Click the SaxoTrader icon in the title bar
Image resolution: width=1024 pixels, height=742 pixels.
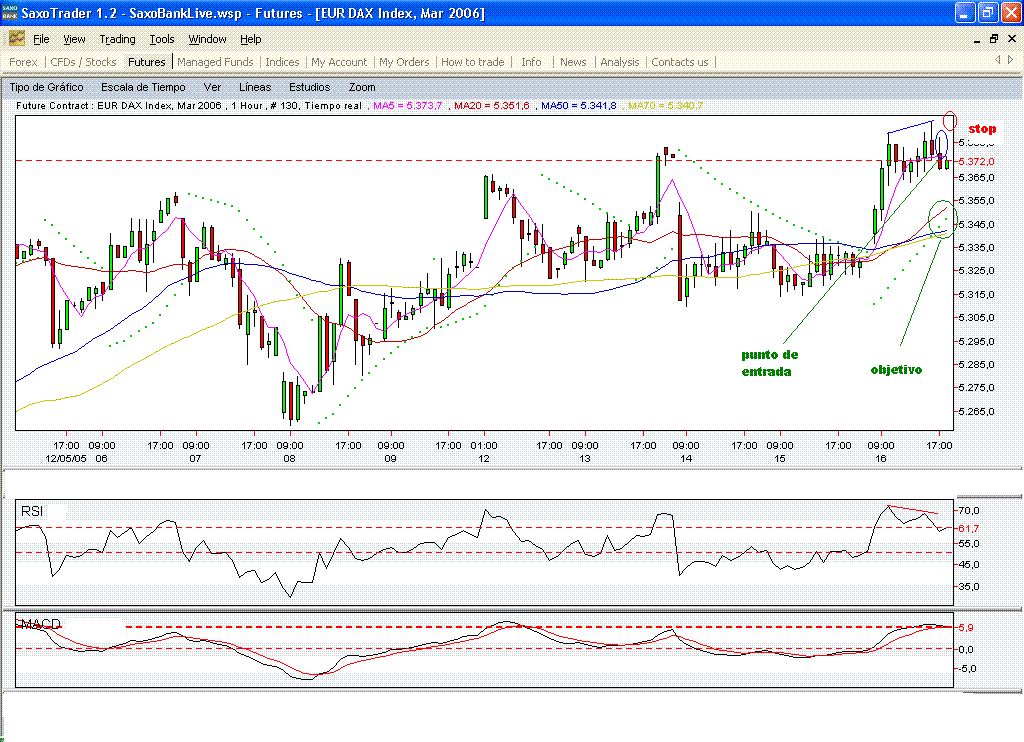point(12,12)
